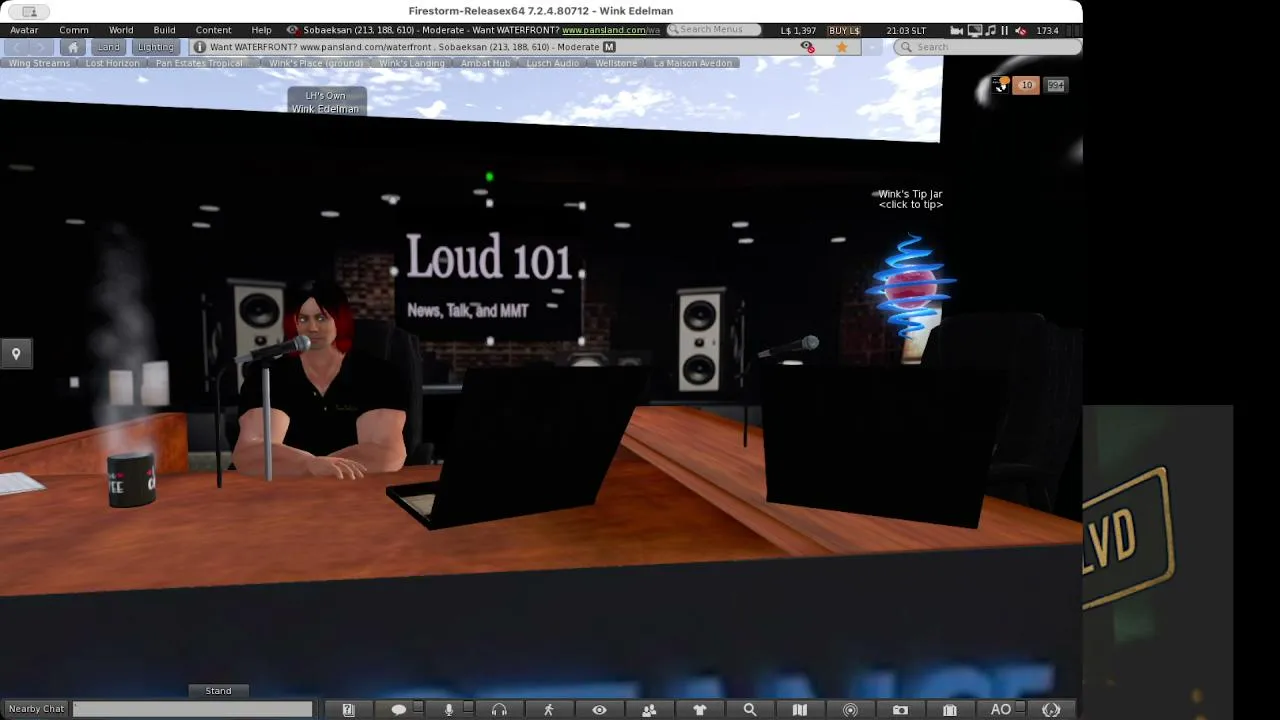Click the Moderate maturity rating M icon
This screenshot has height=720, width=1280.
(609, 47)
